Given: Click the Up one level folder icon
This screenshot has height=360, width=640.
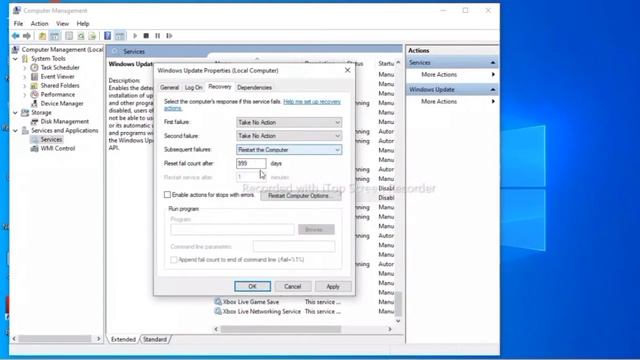Looking at the screenshot, I should click(x=42, y=36).
